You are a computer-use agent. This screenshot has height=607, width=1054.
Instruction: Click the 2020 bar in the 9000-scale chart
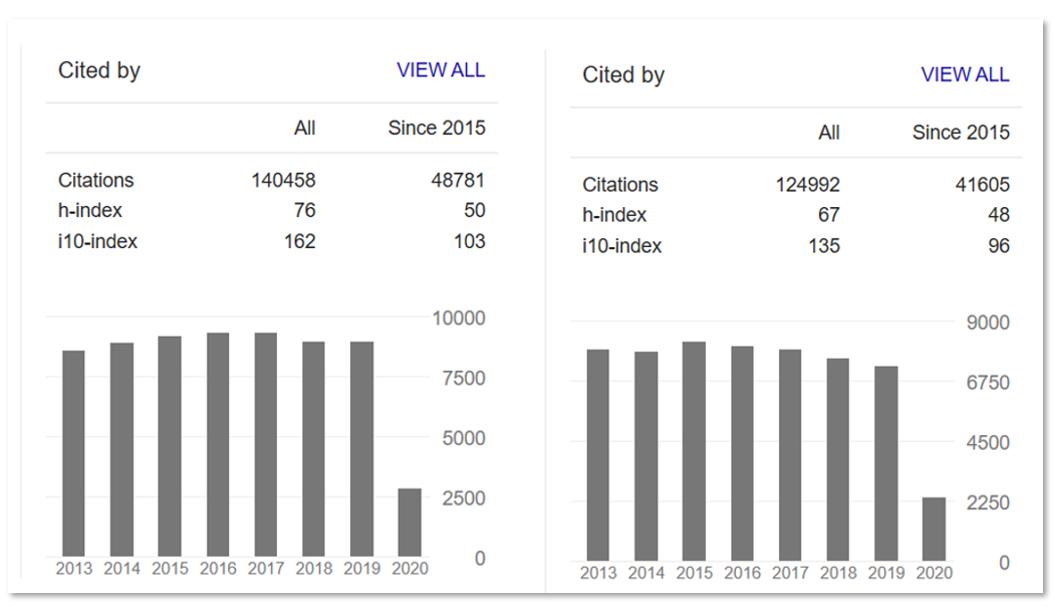pos(934,529)
